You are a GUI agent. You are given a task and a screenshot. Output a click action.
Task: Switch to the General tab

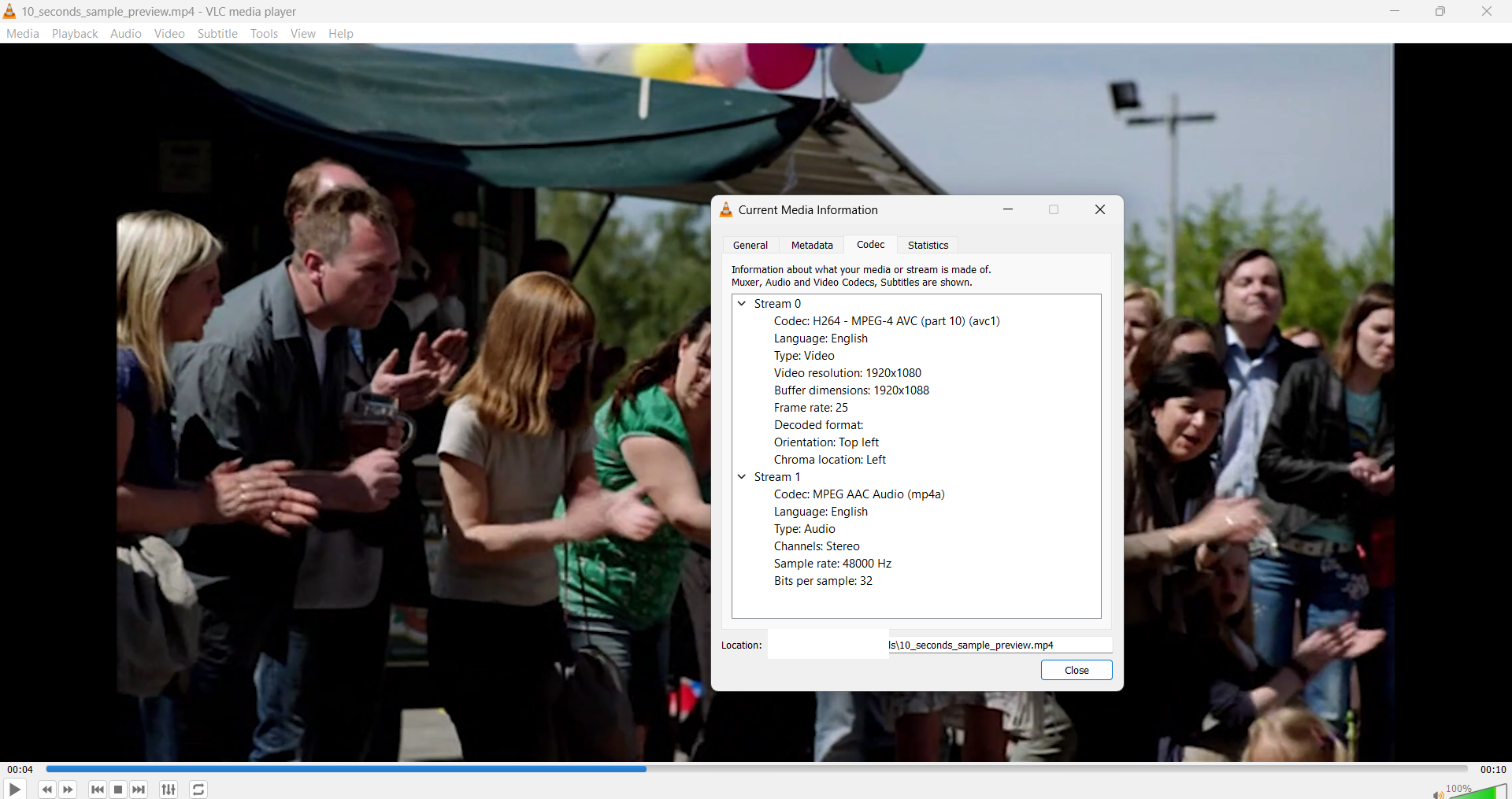click(750, 246)
